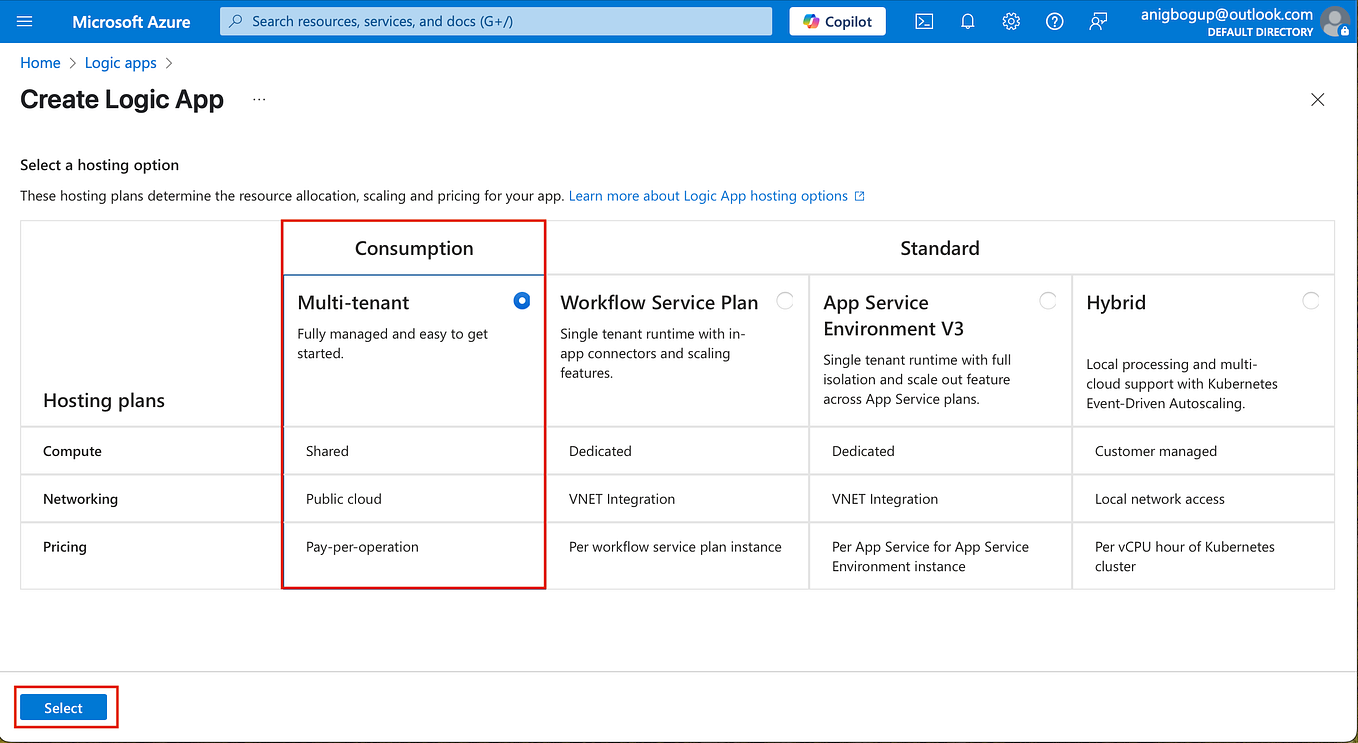Open the Feedback megaphone icon
Viewport: 1358px width, 743px height.
[1098, 20]
